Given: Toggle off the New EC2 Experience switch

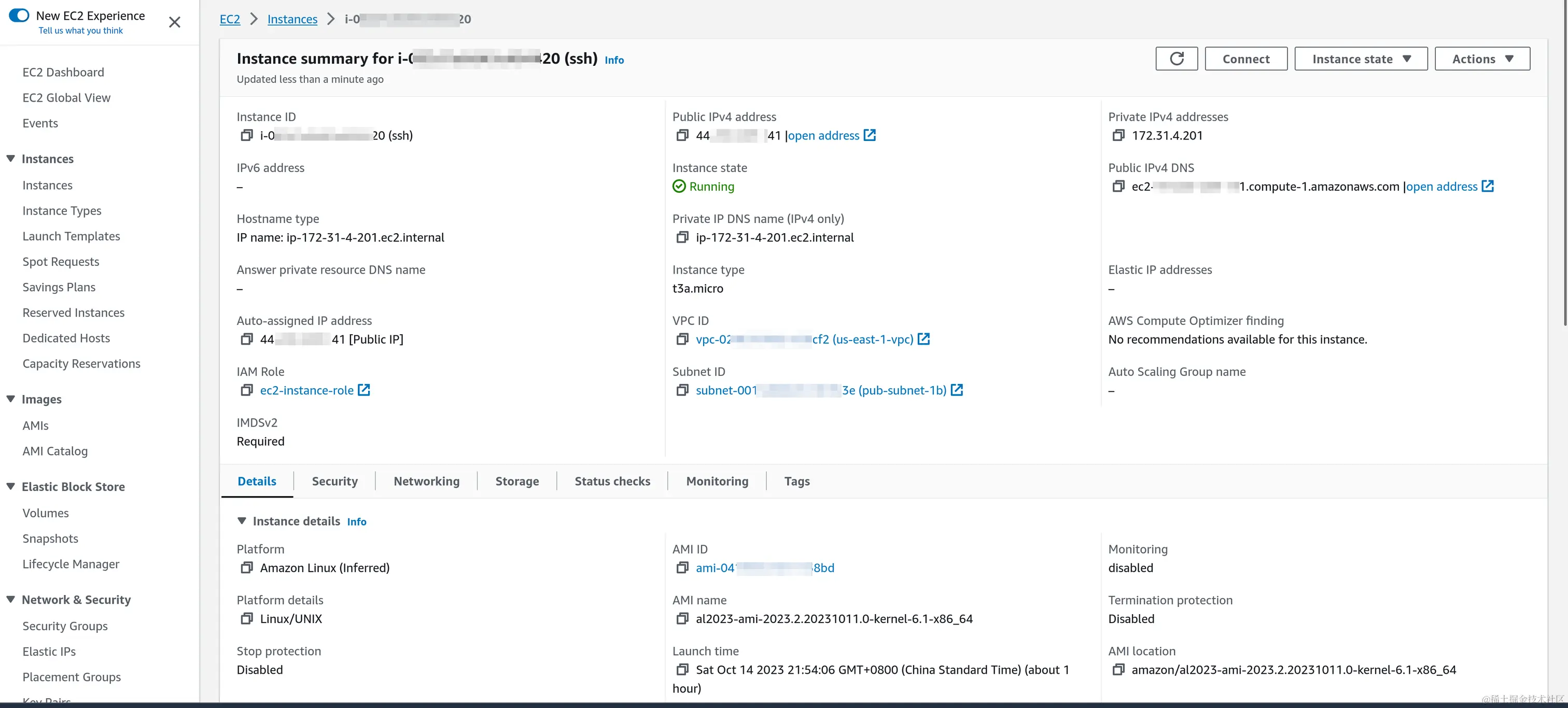Looking at the screenshot, I should 20,15.
